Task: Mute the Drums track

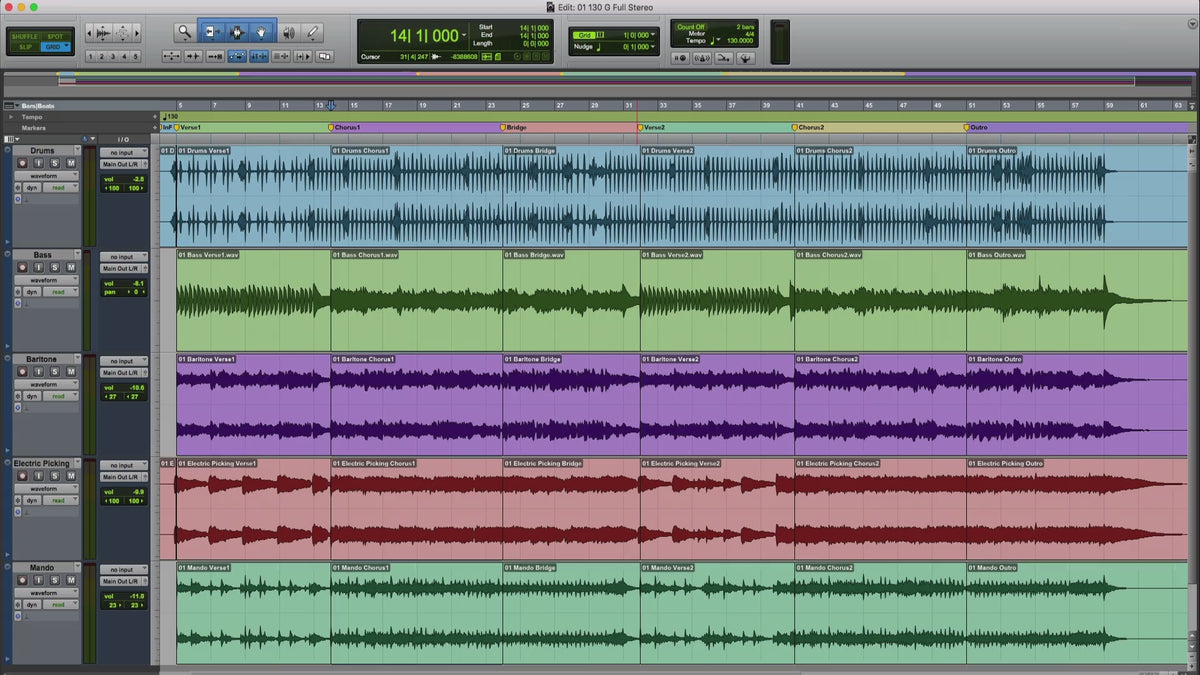Action: pyautogui.click(x=71, y=163)
